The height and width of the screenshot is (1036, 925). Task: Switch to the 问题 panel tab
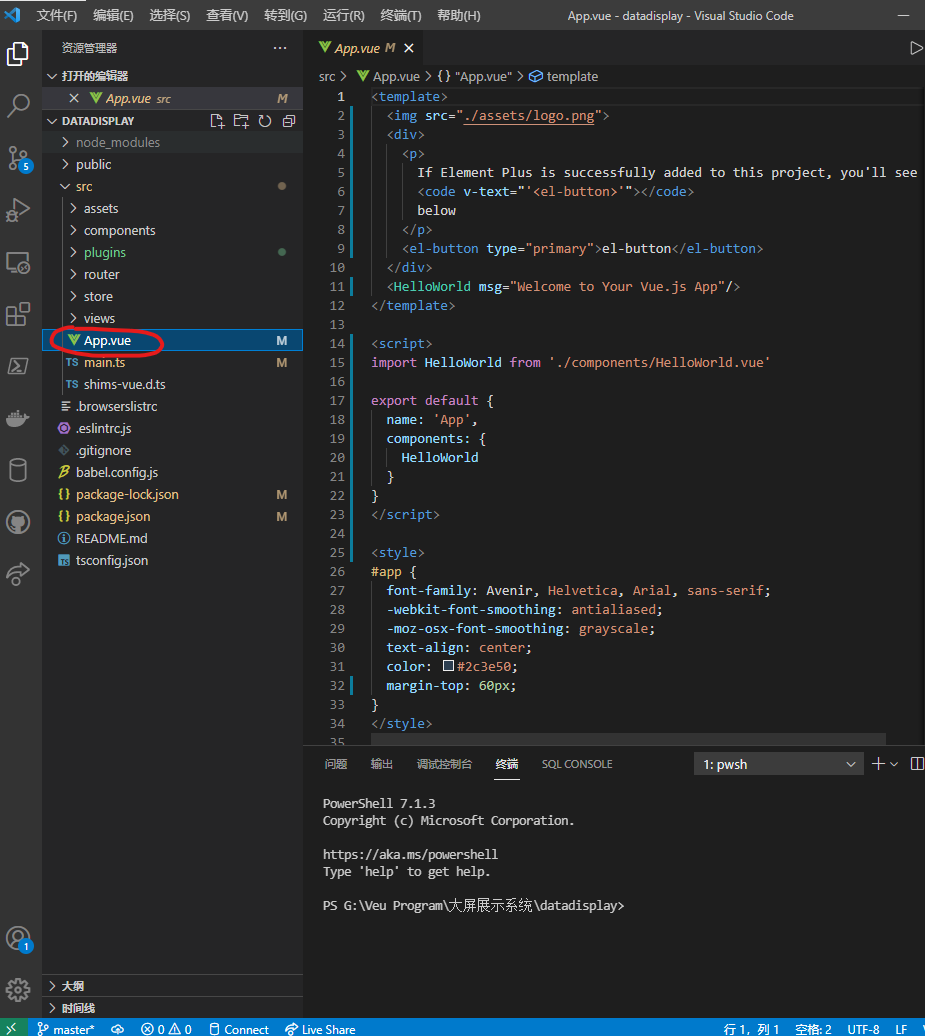click(x=336, y=764)
